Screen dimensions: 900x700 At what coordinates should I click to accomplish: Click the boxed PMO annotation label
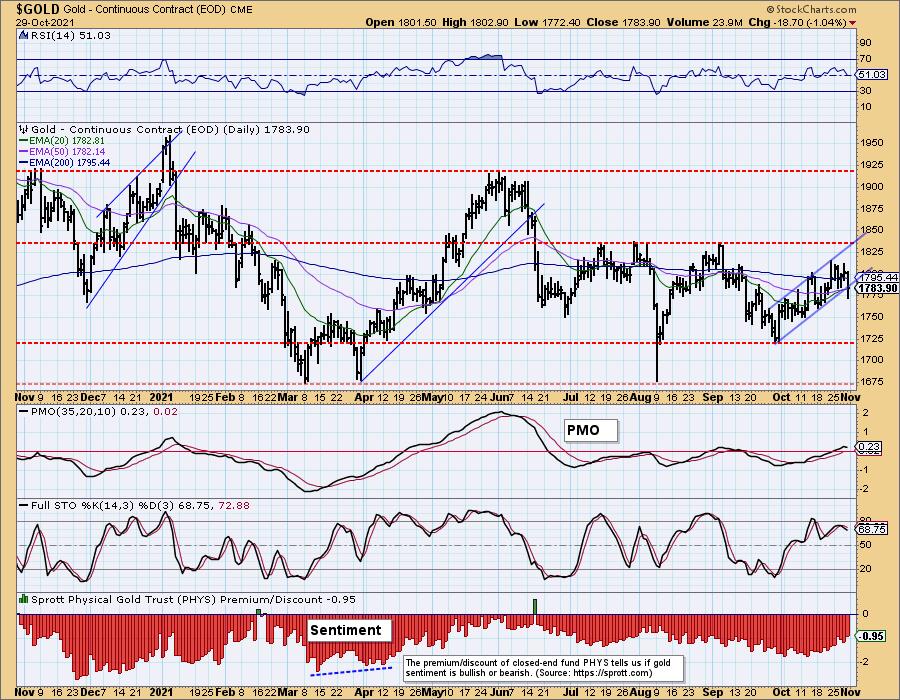click(x=591, y=430)
